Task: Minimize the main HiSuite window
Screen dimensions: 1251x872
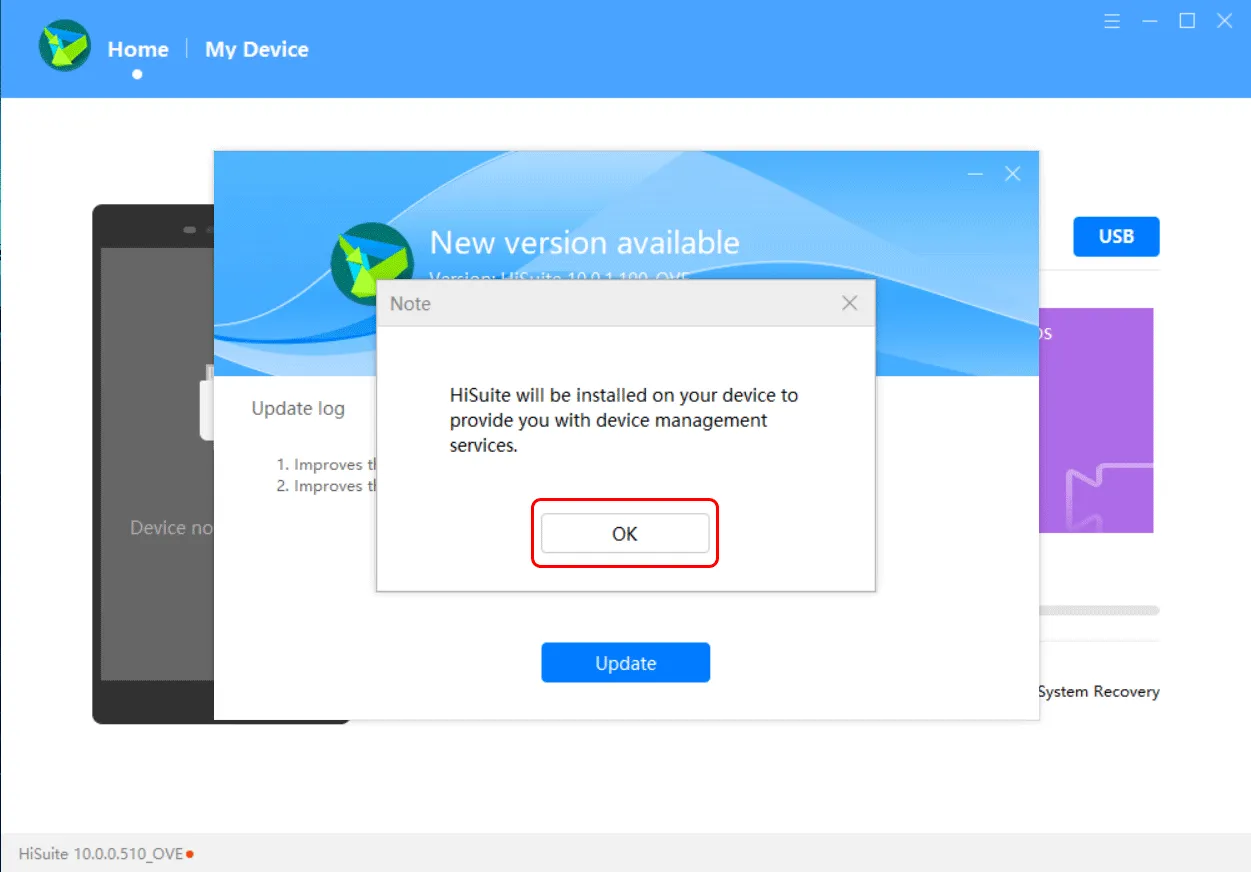Action: (x=1149, y=21)
